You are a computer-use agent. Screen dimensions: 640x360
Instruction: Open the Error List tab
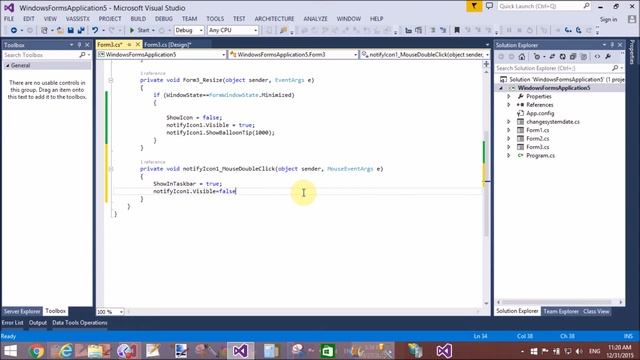12,323
